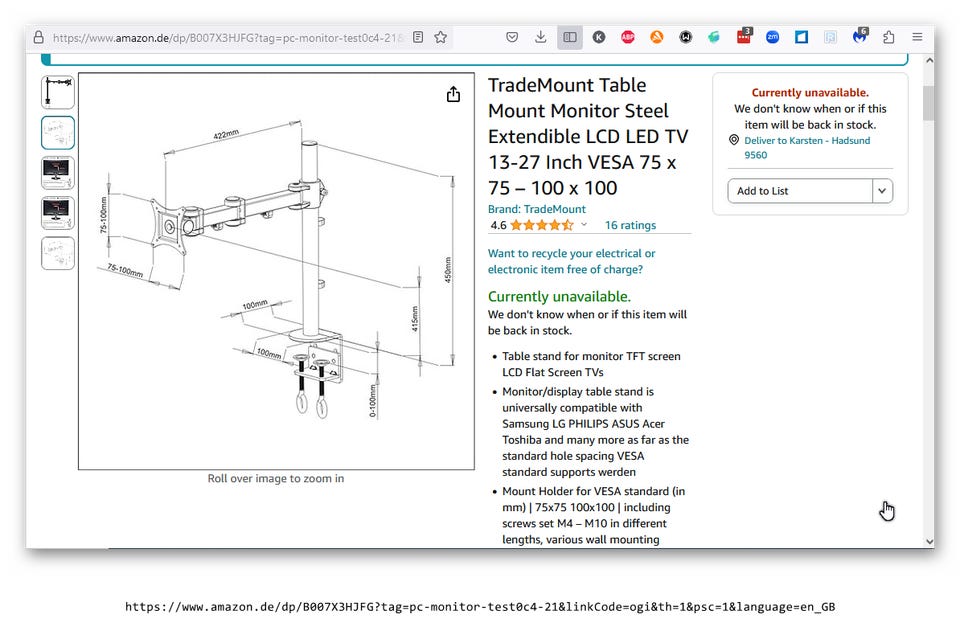The image size is (960, 639).
Task: Click the site security lock icon
Action: point(39,37)
